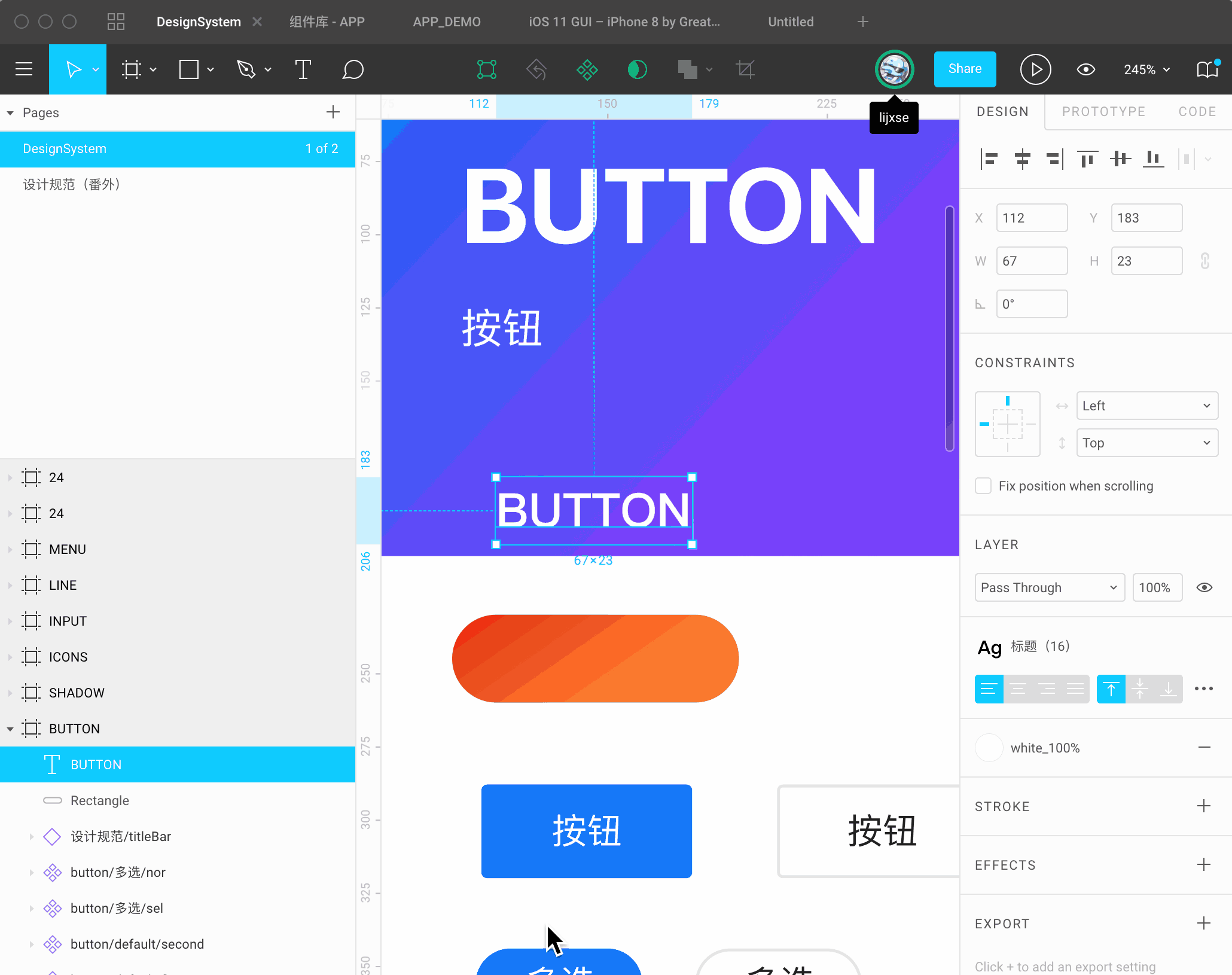
Task: Click the Present play button
Action: [1035, 69]
